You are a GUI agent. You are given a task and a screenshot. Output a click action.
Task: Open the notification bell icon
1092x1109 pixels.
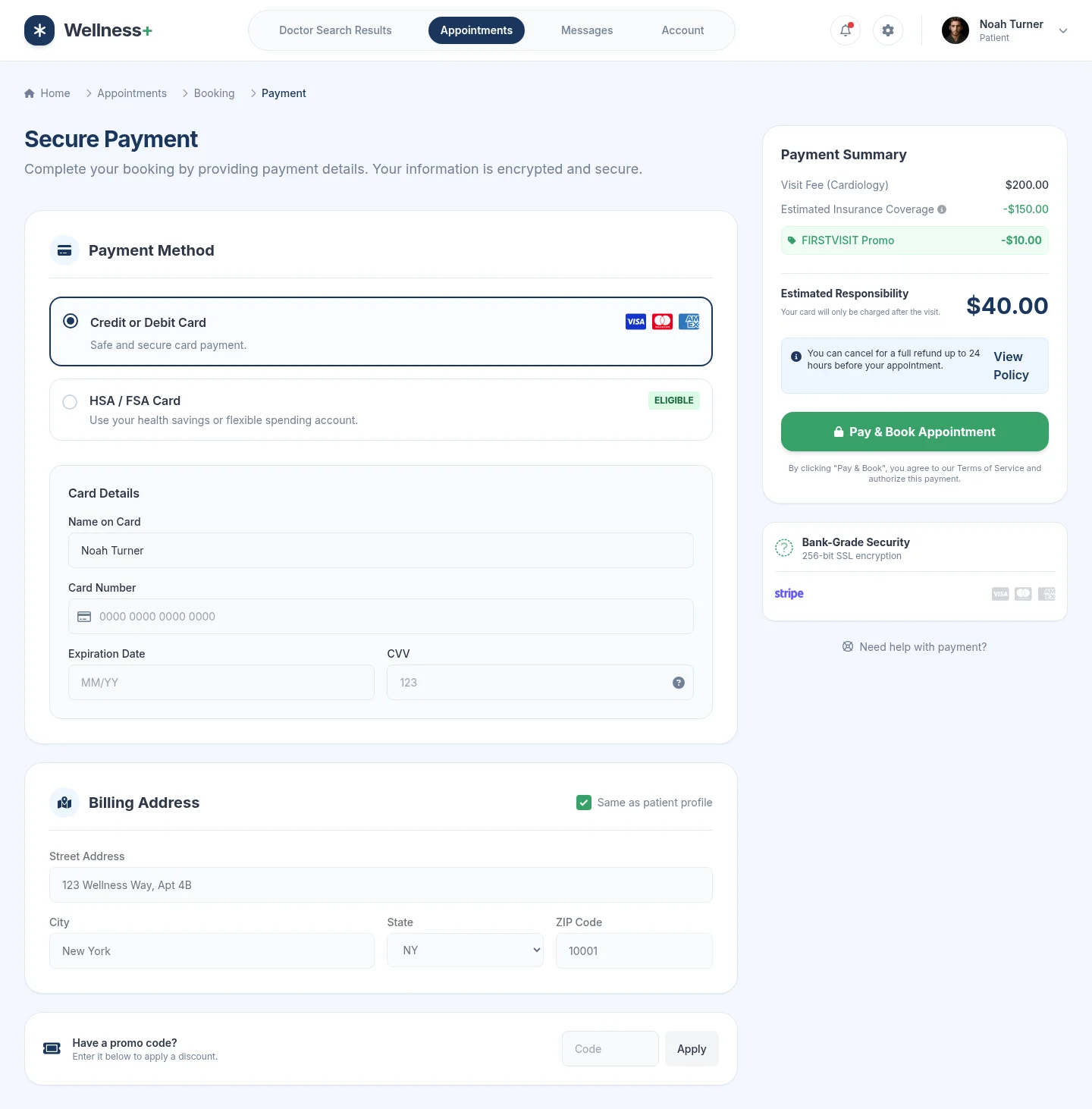pyautogui.click(x=845, y=30)
